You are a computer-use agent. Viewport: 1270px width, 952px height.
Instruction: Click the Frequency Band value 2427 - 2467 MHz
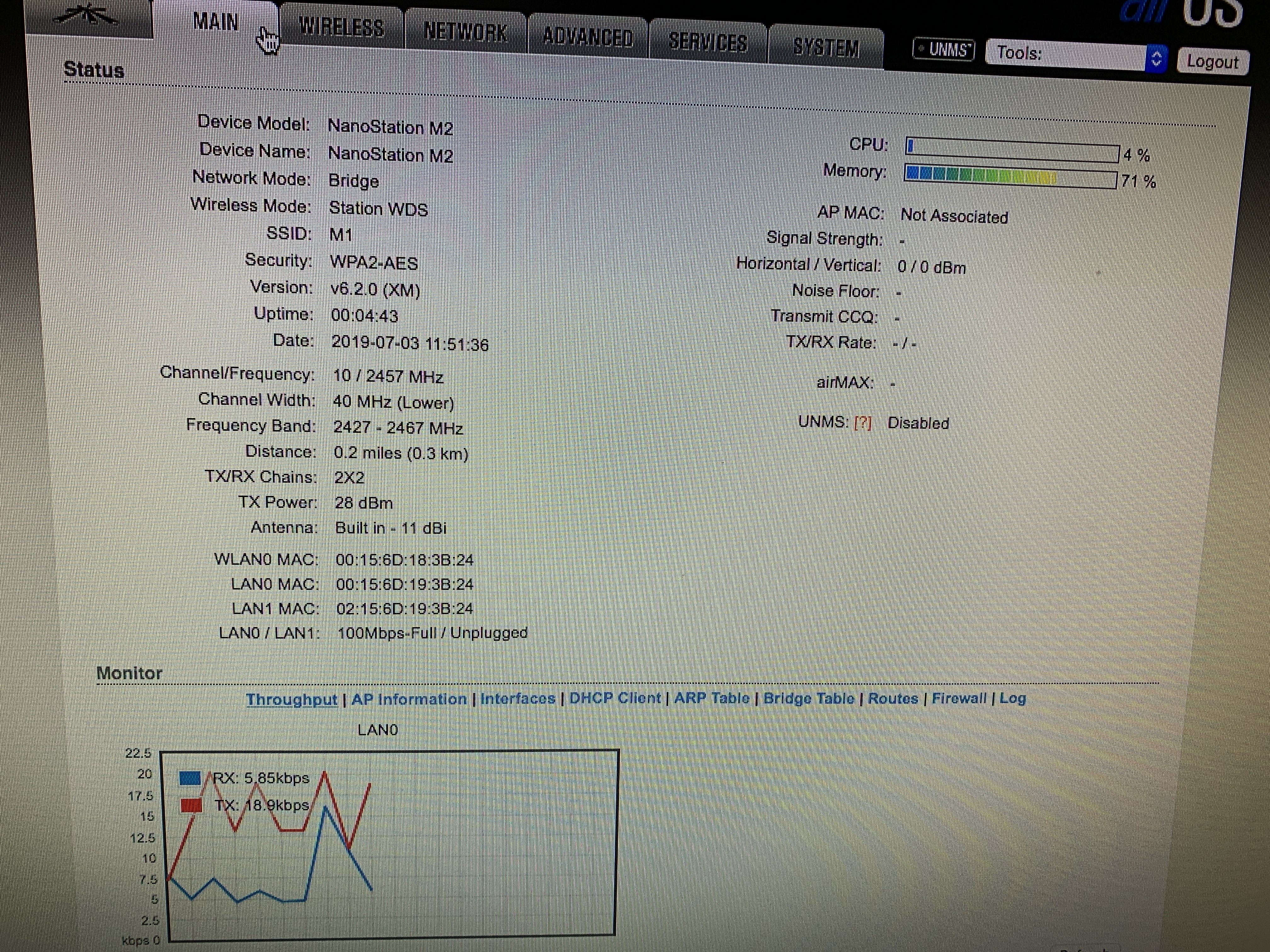coord(398,428)
